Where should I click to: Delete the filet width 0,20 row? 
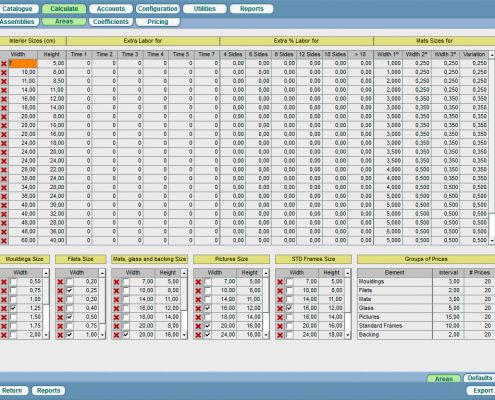60,282
